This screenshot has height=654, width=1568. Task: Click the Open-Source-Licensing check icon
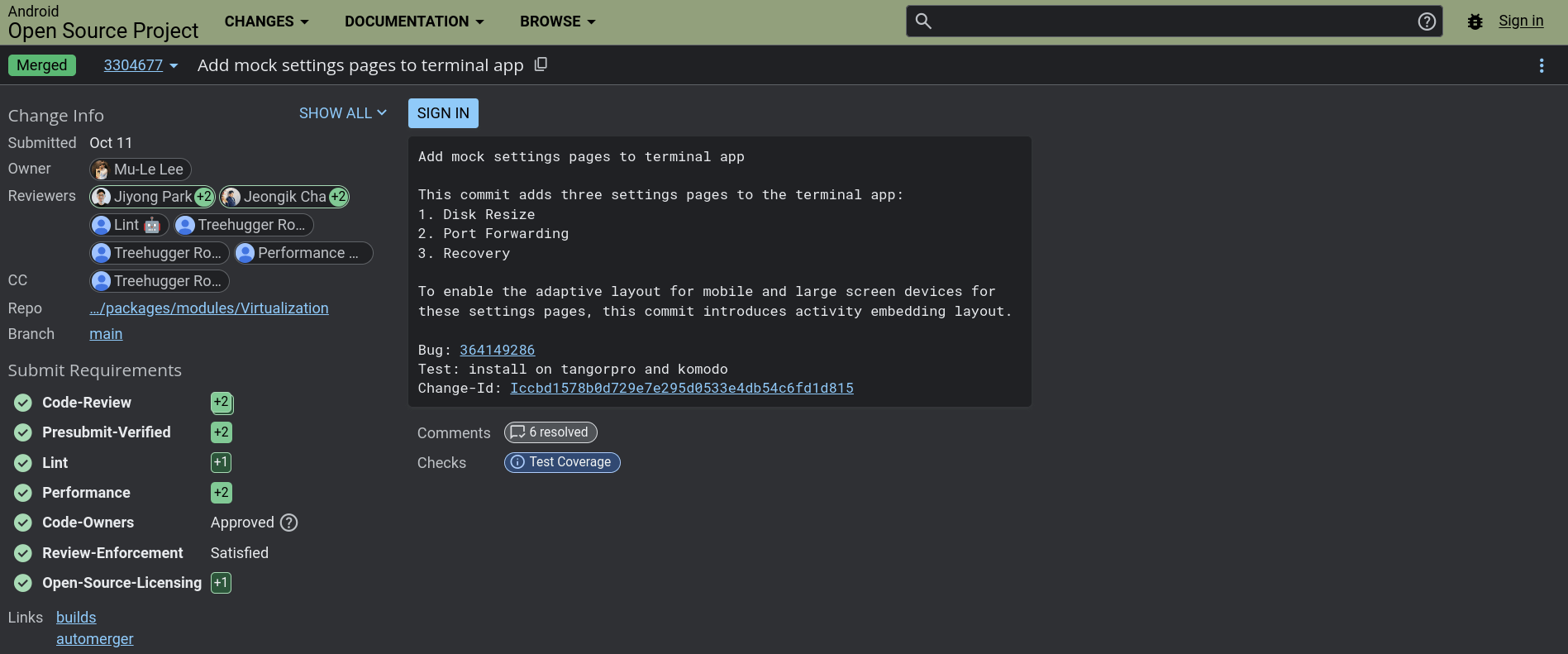point(23,583)
